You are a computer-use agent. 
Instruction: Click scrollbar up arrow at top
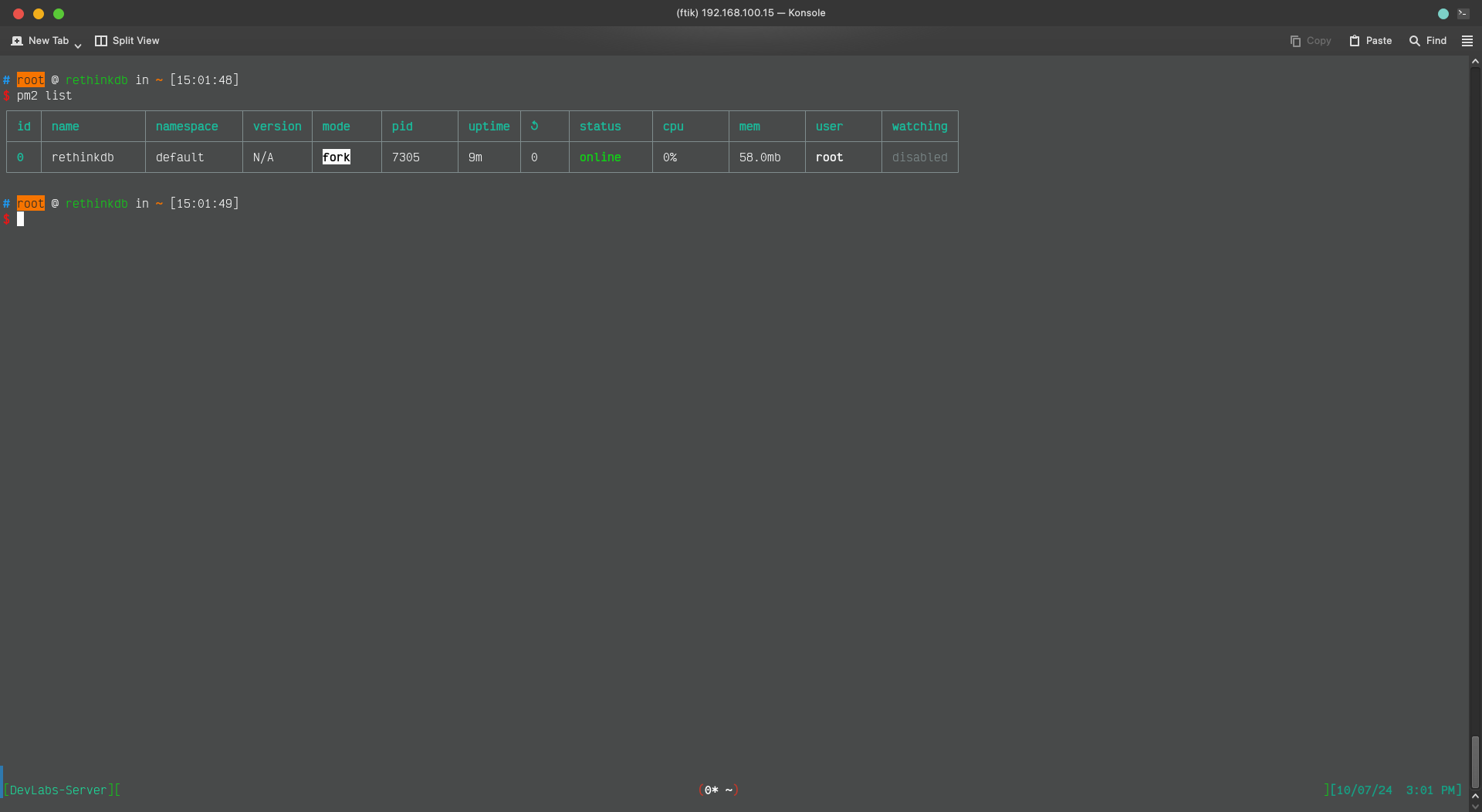[1475, 61]
